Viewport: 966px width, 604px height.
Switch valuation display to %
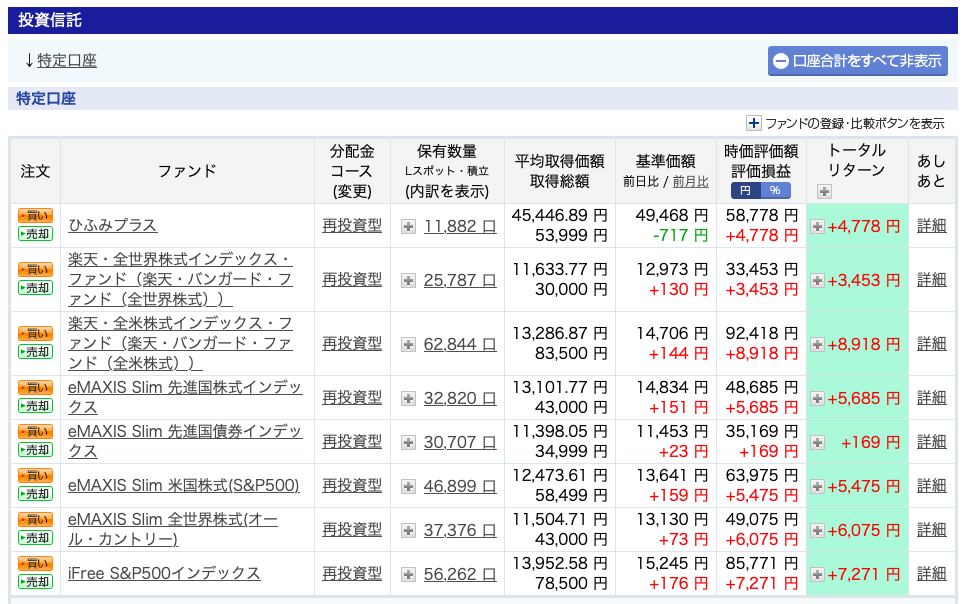pyautogui.click(x=776, y=190)
